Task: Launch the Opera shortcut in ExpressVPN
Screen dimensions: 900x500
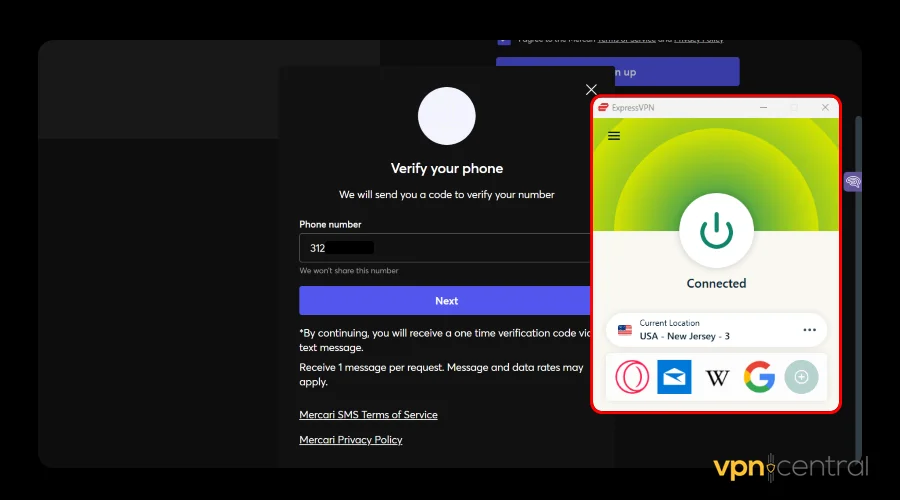Action: click(x=632, y=377)
